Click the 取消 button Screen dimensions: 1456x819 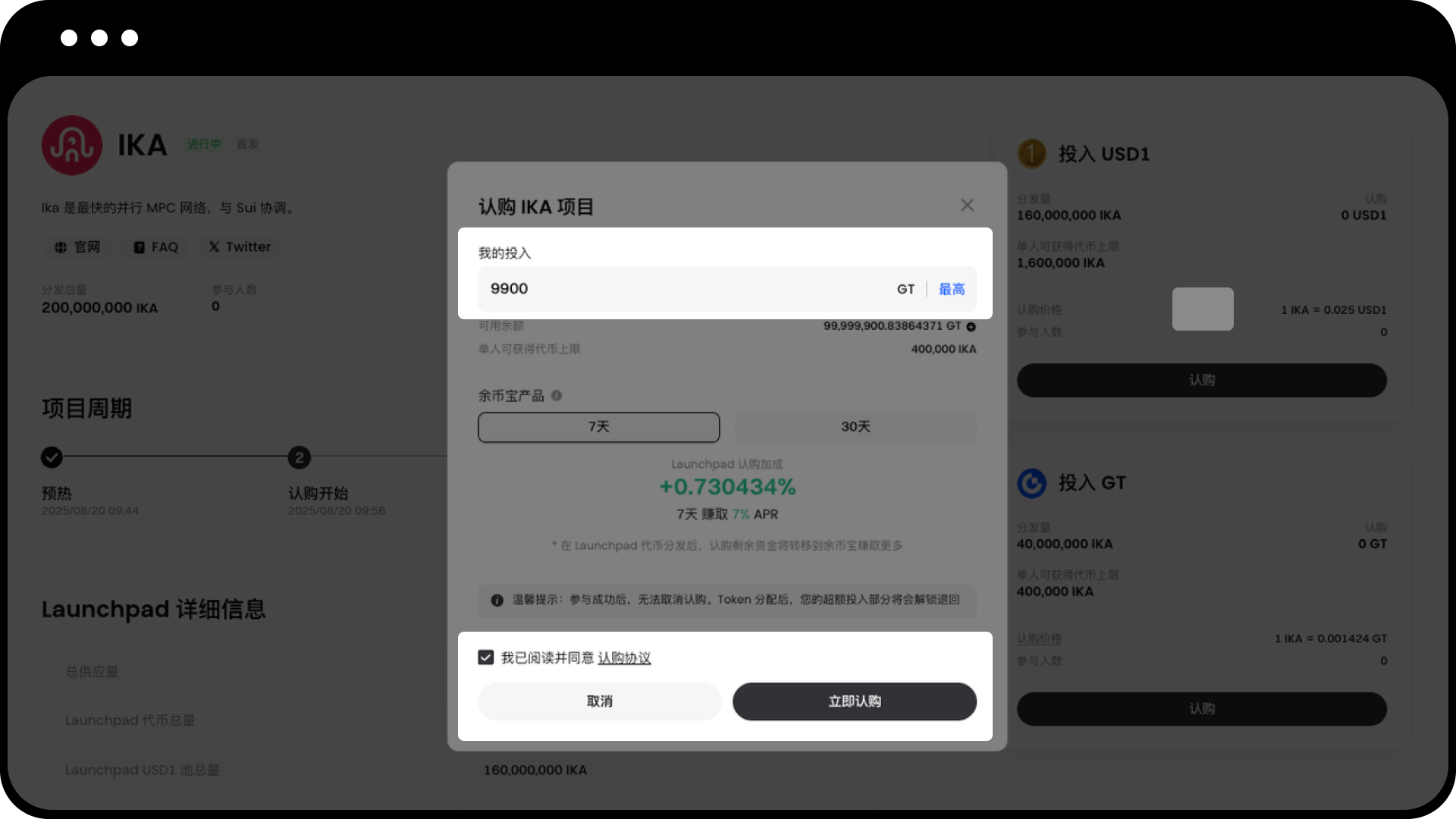600,701
